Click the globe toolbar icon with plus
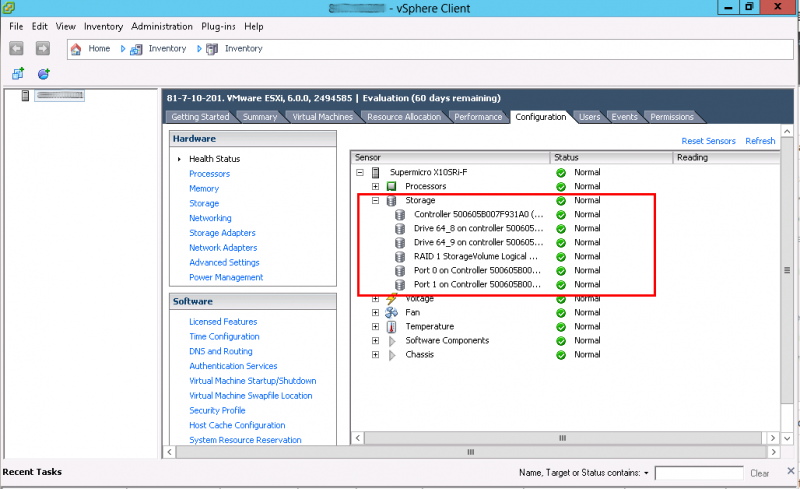800x489 pixels. pyautogui.click(x=44, y=74)
